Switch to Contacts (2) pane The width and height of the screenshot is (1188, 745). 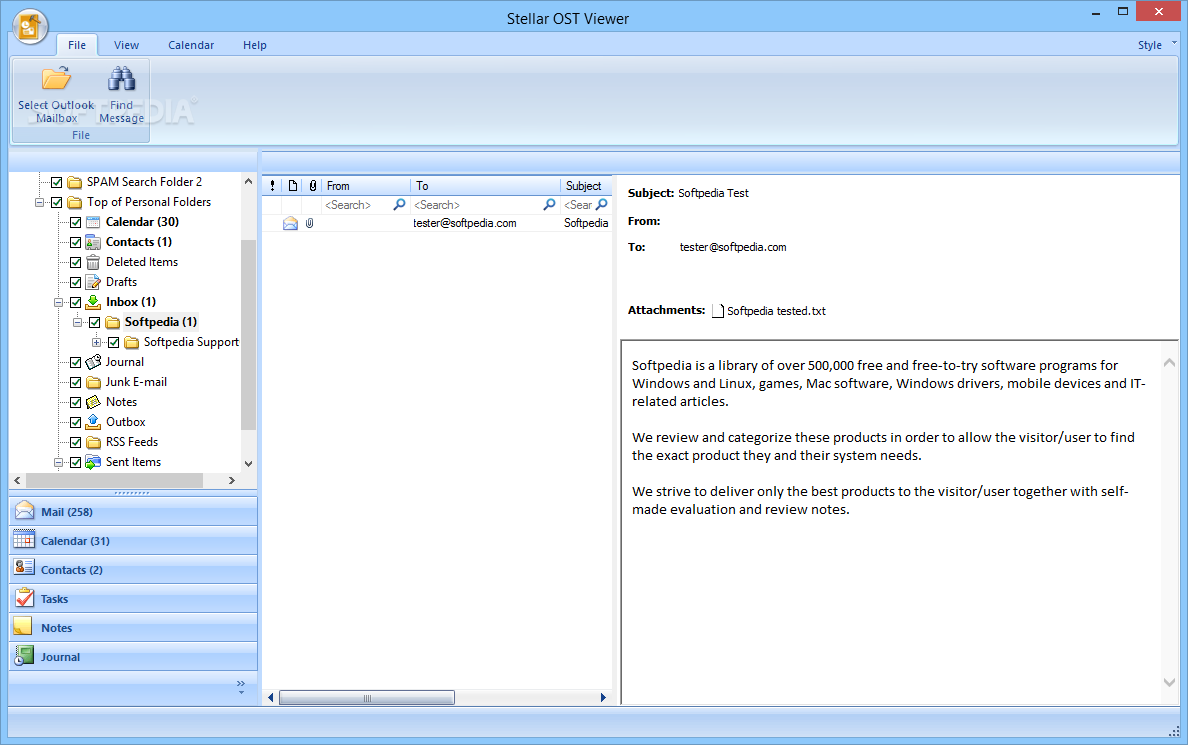tap(133, 569)
